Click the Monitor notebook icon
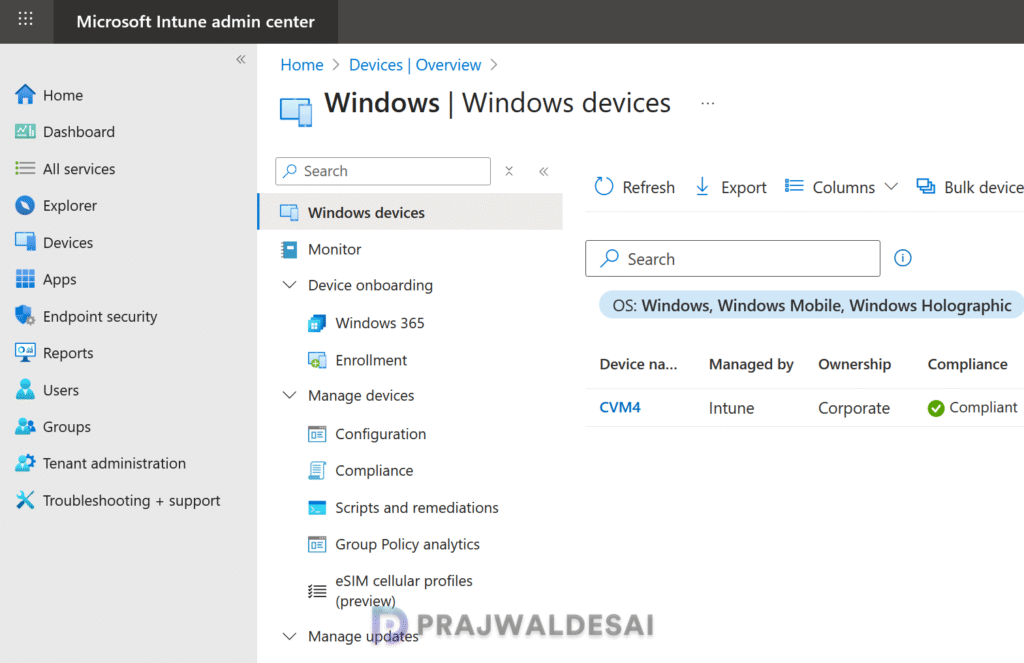 point(289,250)
